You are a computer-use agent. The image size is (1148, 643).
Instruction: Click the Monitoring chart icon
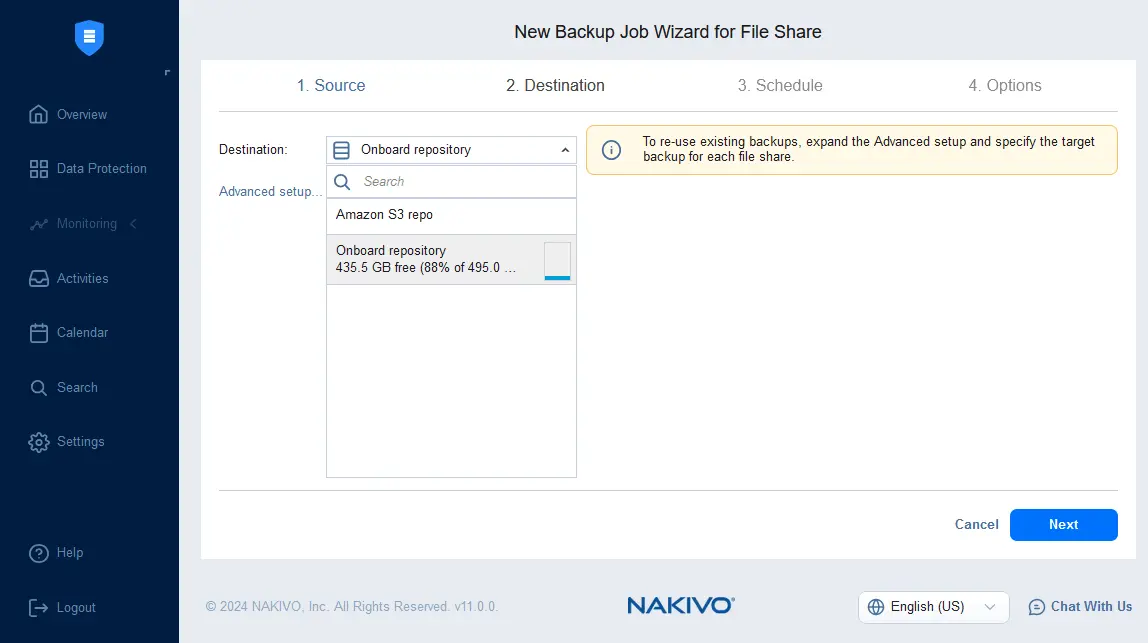coord(39,224)
